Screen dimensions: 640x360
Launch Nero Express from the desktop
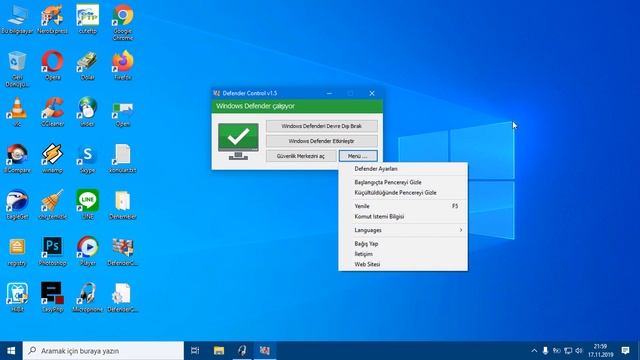(x=52, y=18)
